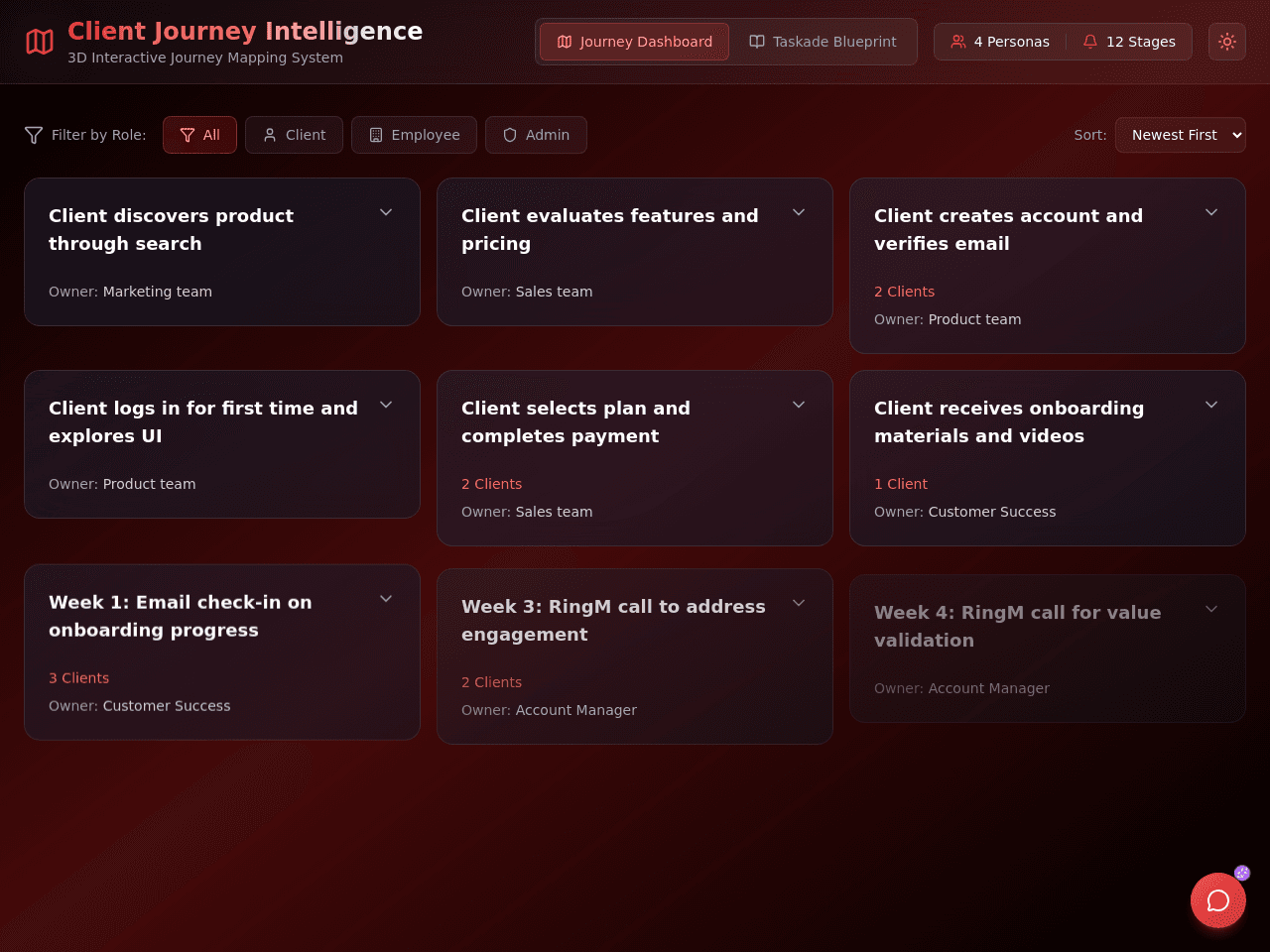Click 'Client selects plan and completes payment' title
The width and height of the screenshot is (1270, 952).
tap(575, 422)
